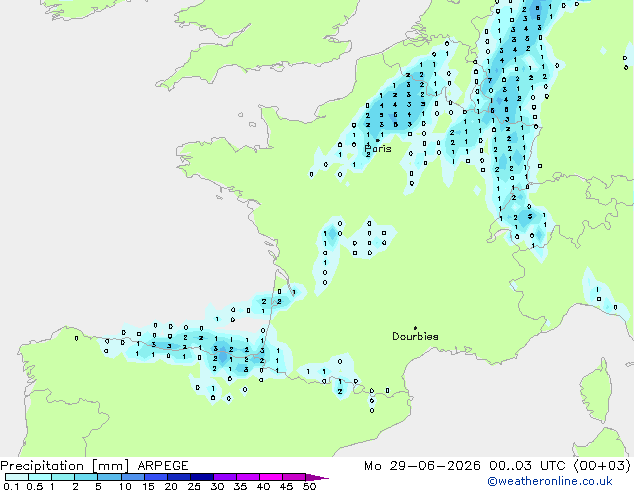Click the forecast date 'Mo 29-06-2026' text
The height and width of the screenshot is (490, 634).
(423, 466)
